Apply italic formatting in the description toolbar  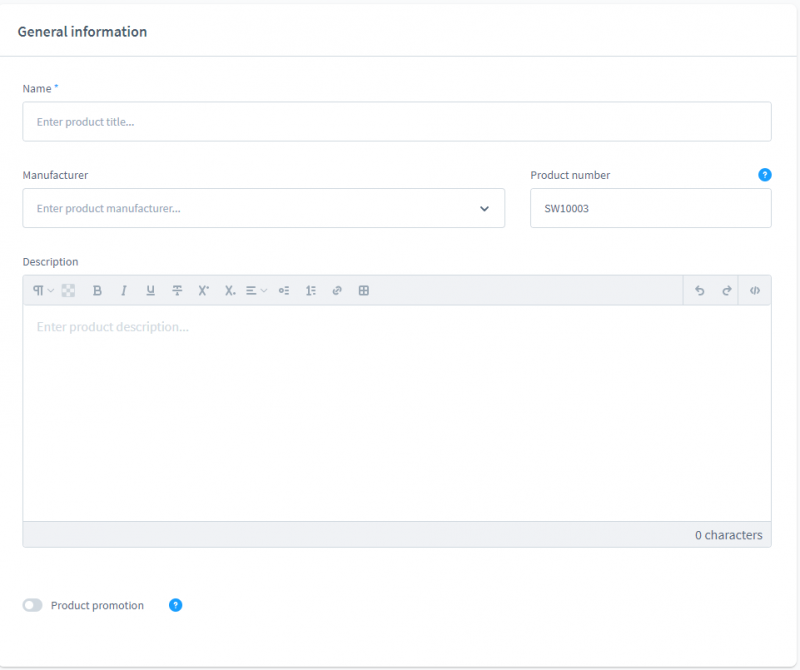(123, 290)
